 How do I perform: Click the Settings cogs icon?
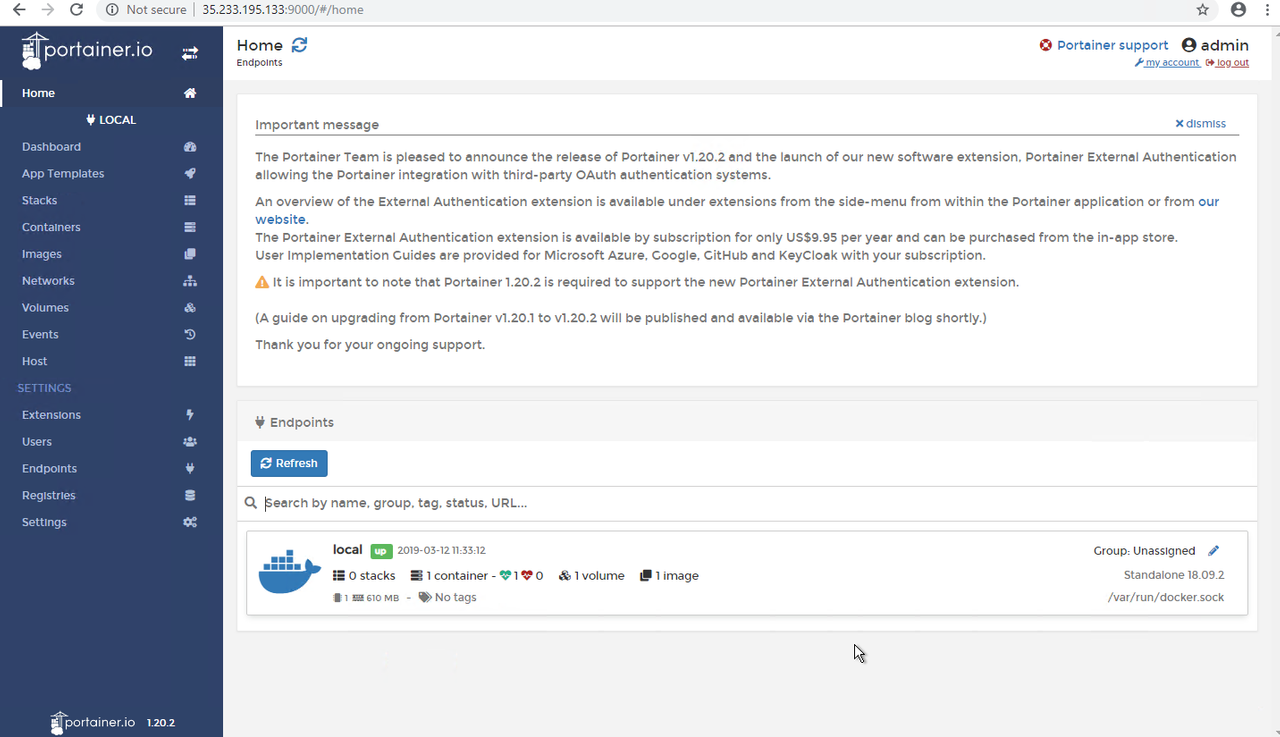[x=190, y=522]
